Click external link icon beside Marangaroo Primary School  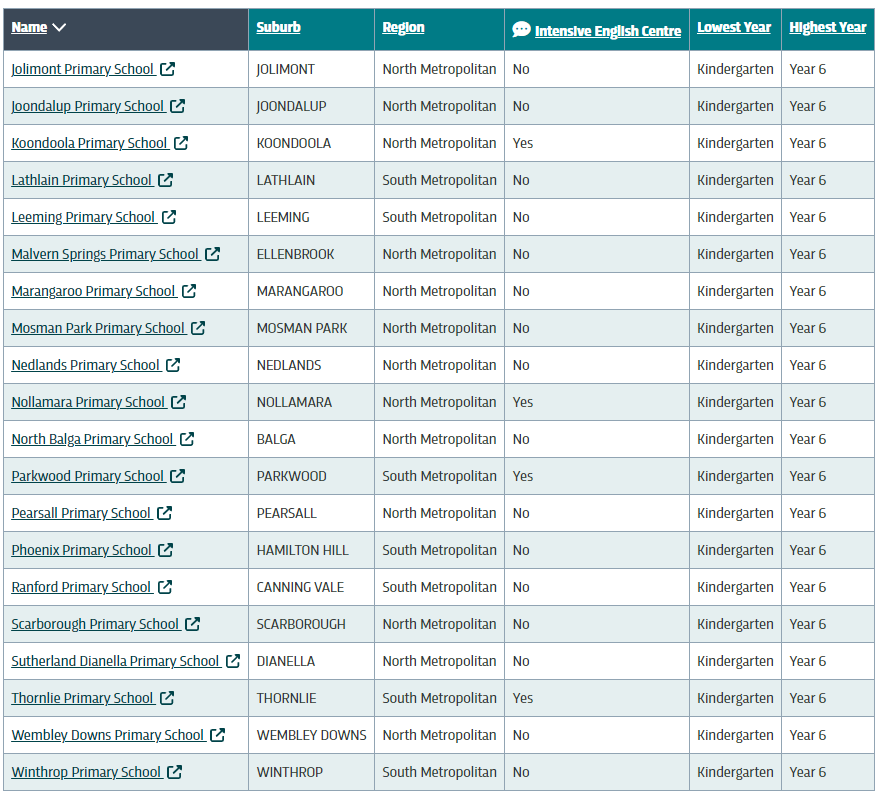coord(189,291)
